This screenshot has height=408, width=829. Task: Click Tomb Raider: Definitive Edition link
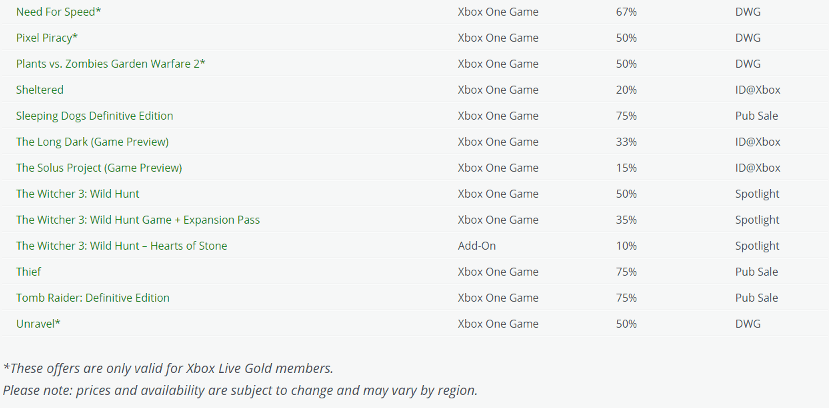[92, 298]
